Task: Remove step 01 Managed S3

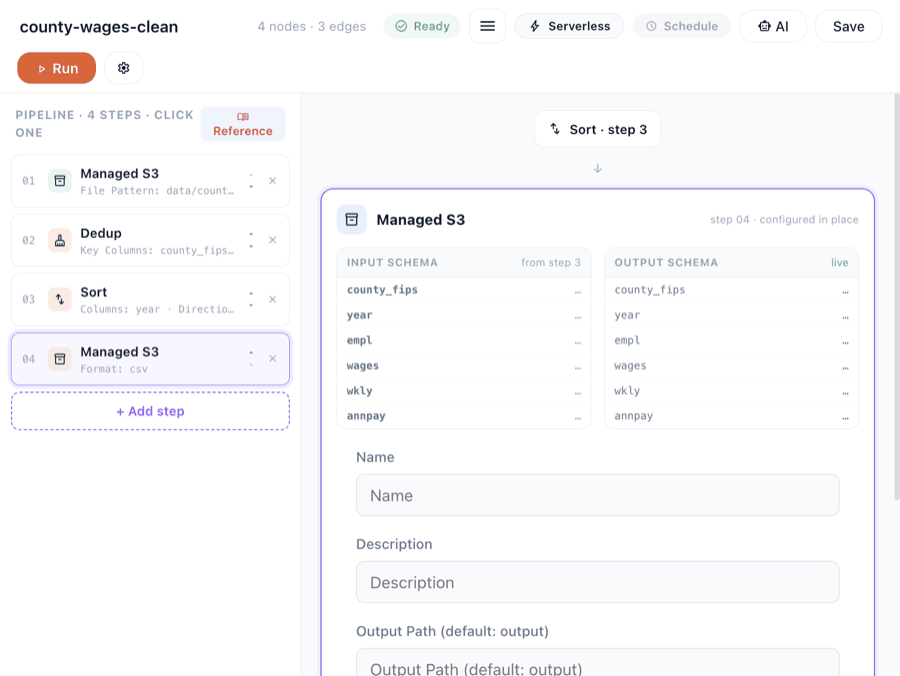Action: pyautogui.click(x=273, y=181)
